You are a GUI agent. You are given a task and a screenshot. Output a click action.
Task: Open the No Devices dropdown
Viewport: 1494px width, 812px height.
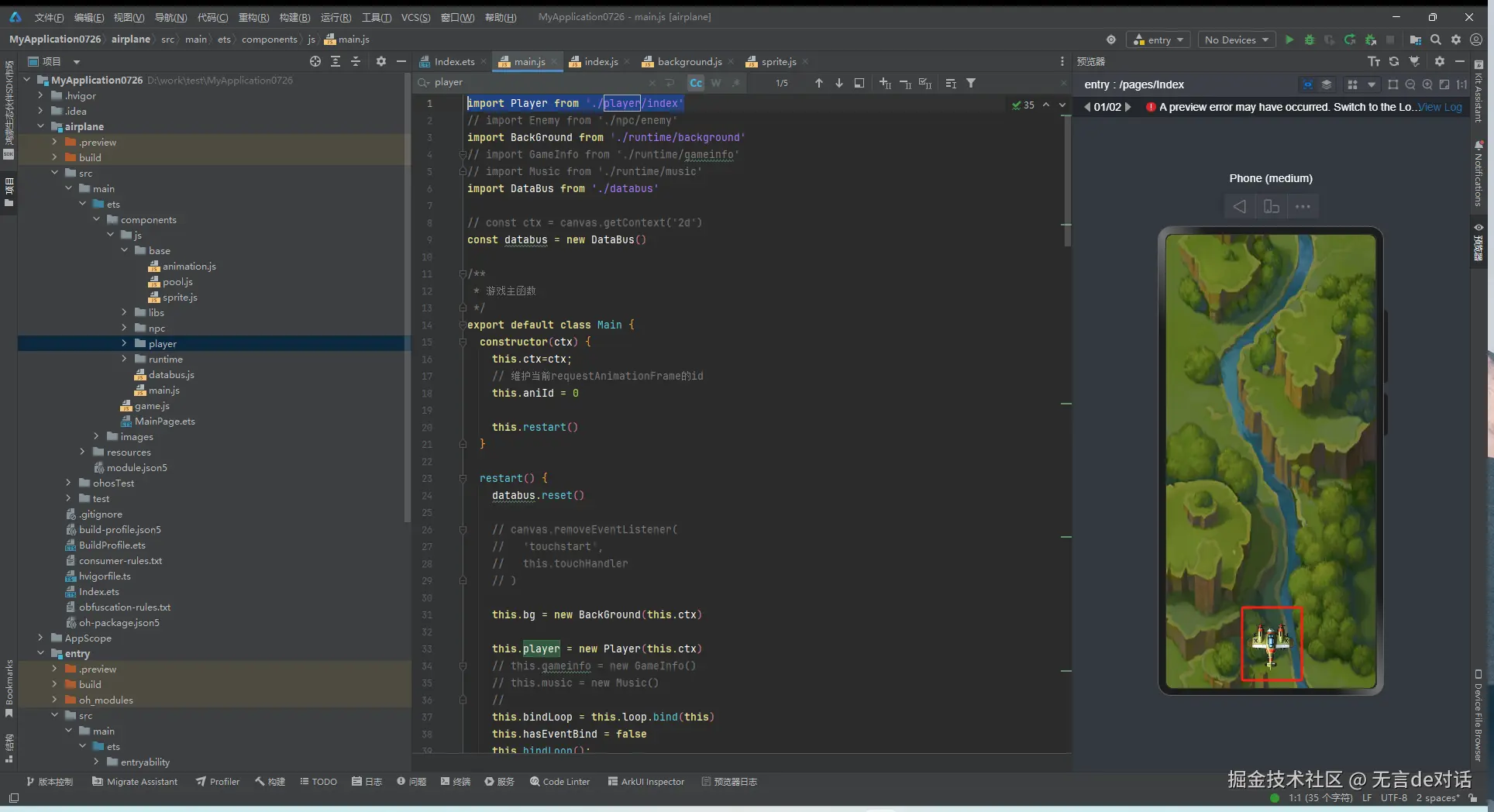(x=1236, y=40)
